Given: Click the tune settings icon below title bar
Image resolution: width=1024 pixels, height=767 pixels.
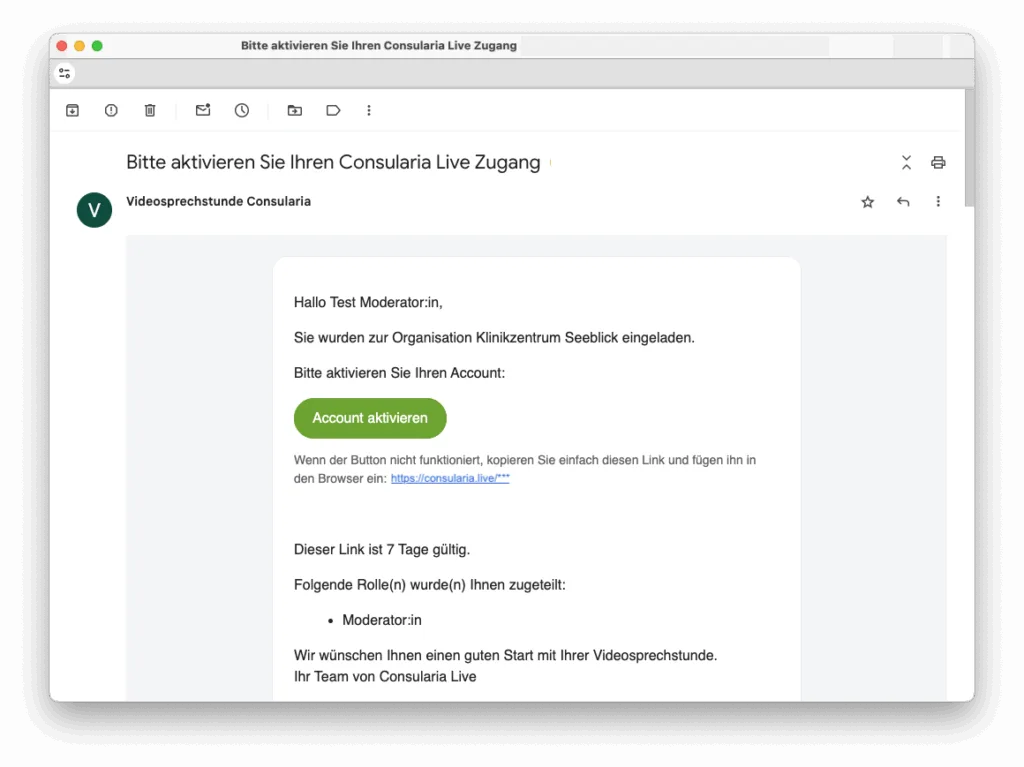Looking at the screenshot, I should [x=65, y=73].
